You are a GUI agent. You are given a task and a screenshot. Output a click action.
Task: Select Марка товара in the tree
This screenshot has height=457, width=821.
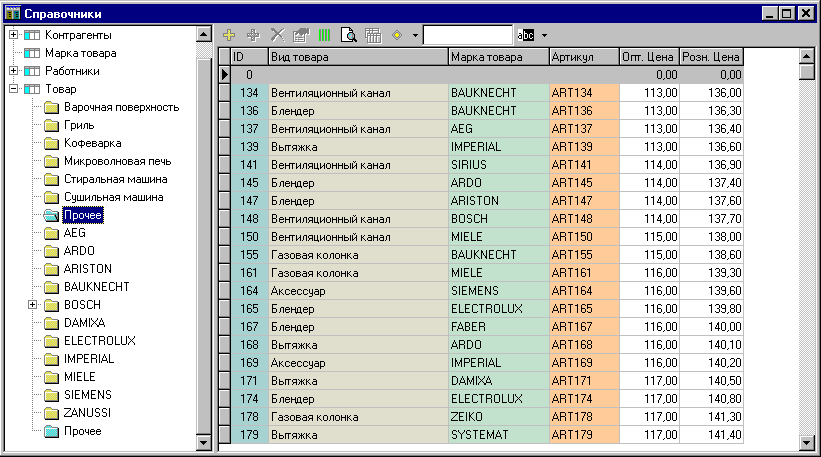(81, 53)
